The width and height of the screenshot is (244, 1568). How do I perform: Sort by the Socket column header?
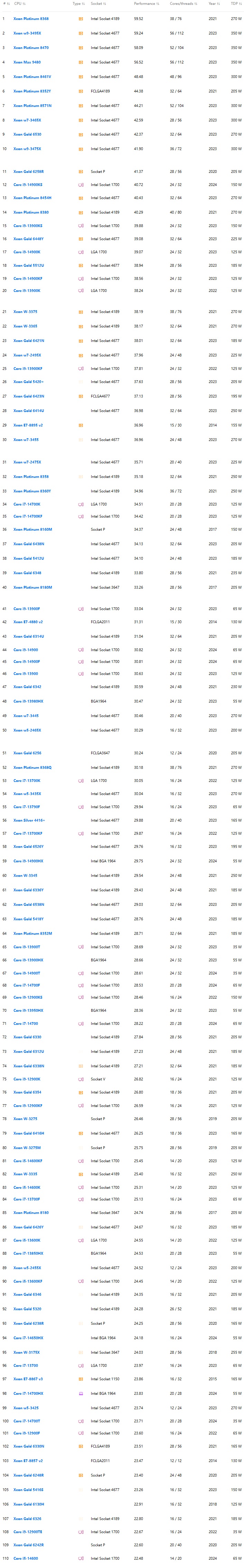(x=97, y=4)
